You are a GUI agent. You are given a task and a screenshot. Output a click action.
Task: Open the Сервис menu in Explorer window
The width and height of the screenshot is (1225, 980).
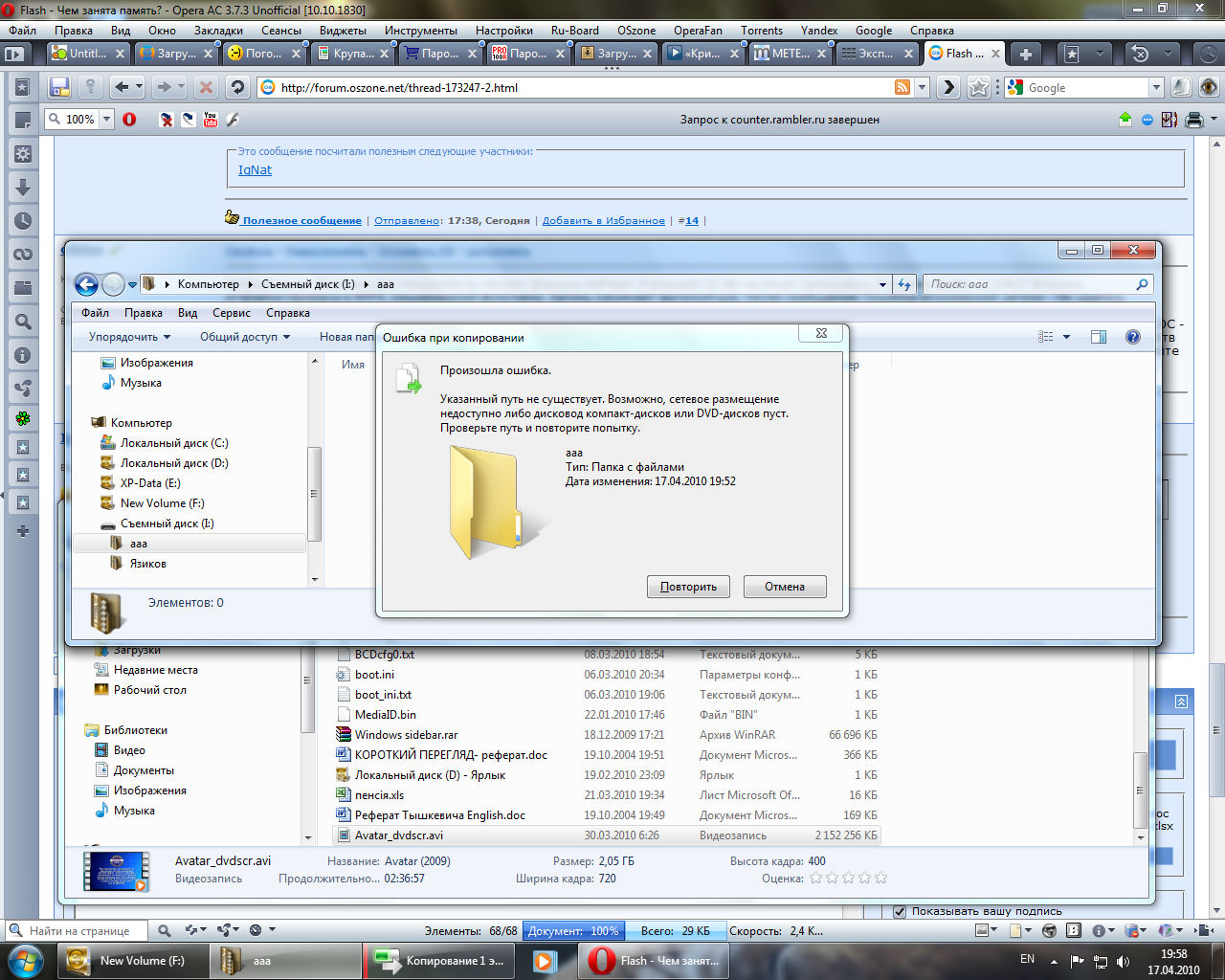click(232, 313)
